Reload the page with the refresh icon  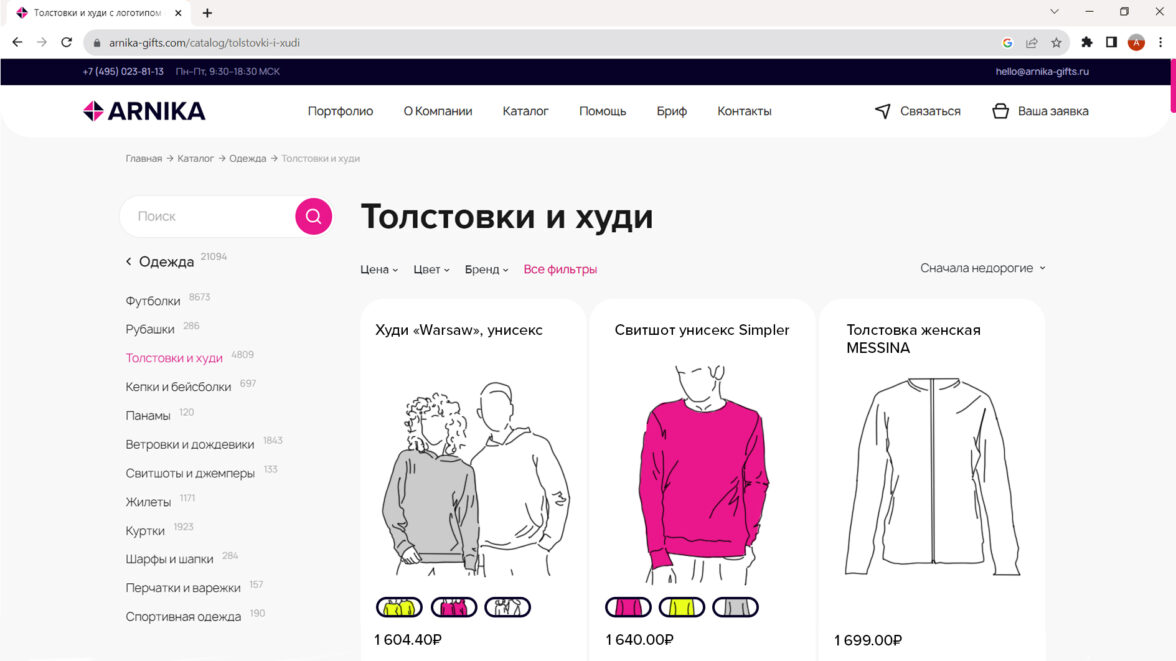(67, 43)
